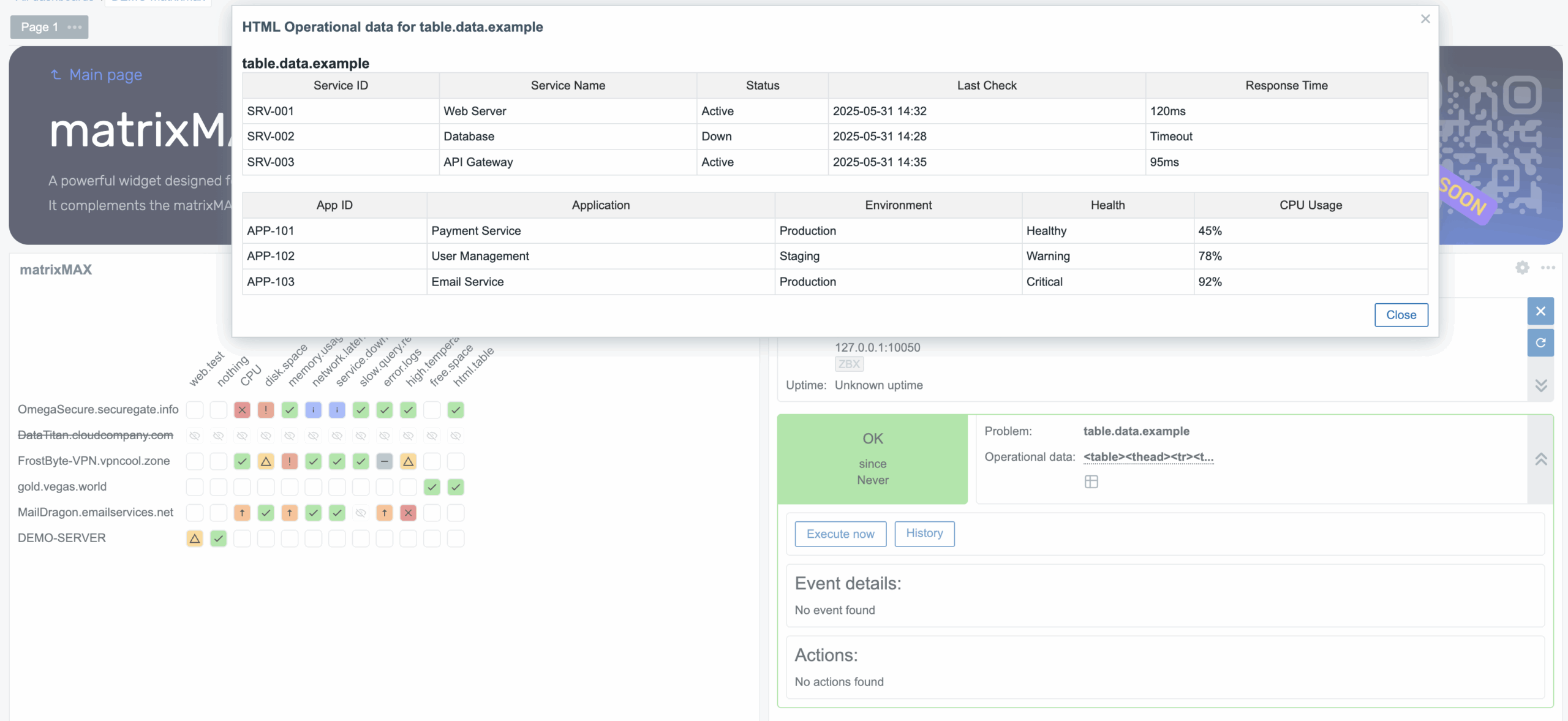This screenshot has width=1568, height=721.
Task: Click the ZBX interface badge
Action: 848,364
